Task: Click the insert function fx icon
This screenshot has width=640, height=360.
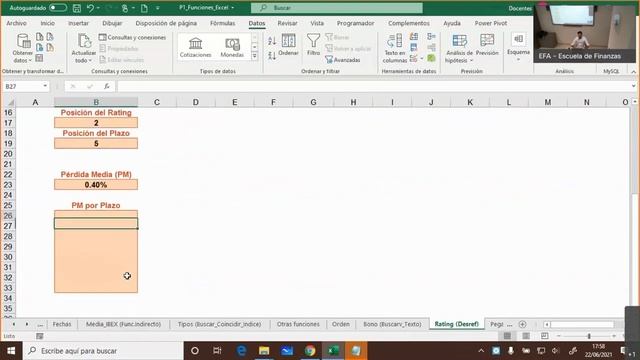Action: click(x=107, y=86)
